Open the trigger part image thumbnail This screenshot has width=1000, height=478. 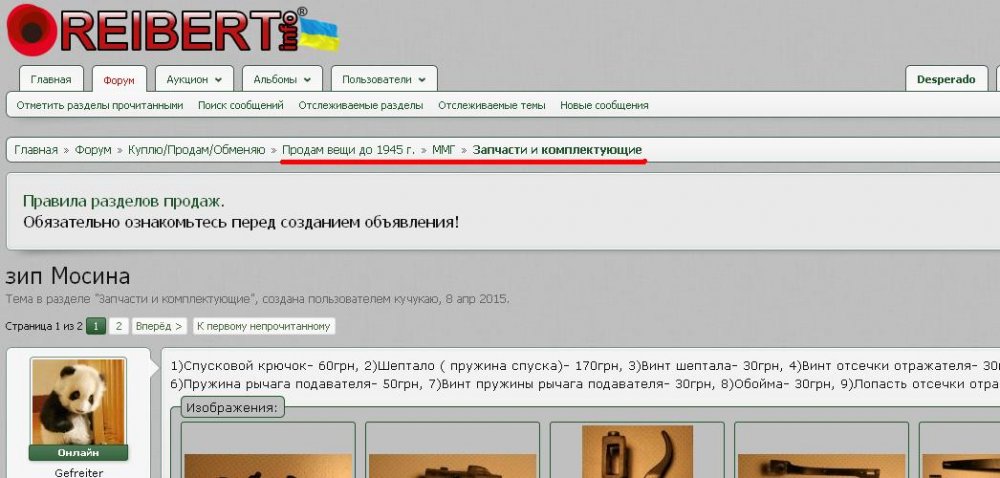click(637, 450)
